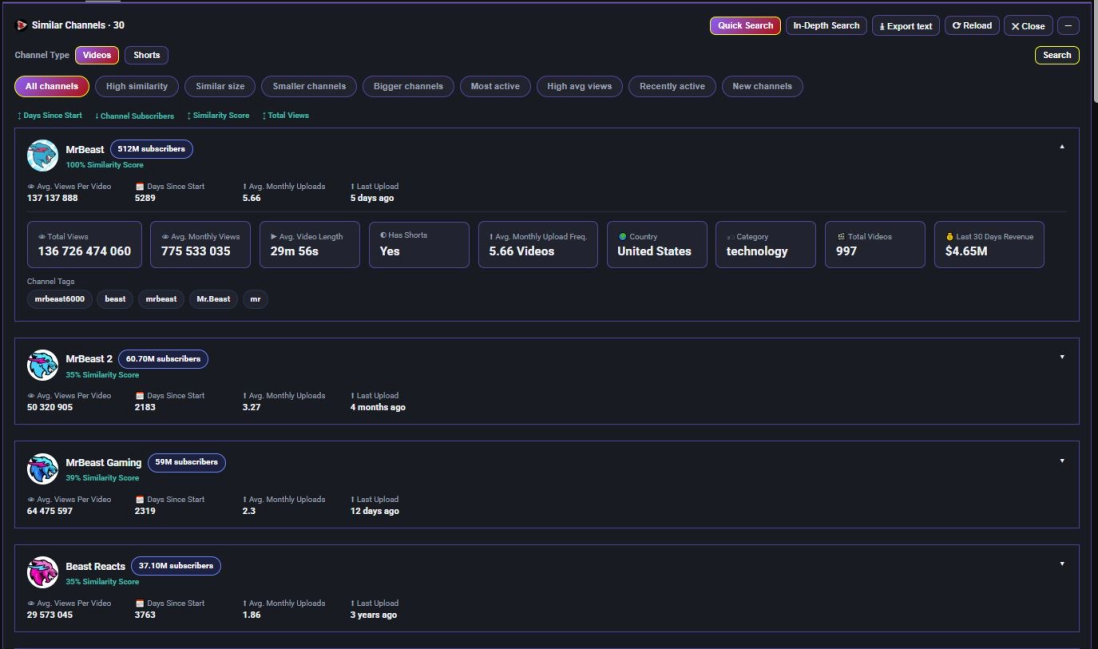
Task: Click the 59M subscribers badge
Action: click(186, 462)
